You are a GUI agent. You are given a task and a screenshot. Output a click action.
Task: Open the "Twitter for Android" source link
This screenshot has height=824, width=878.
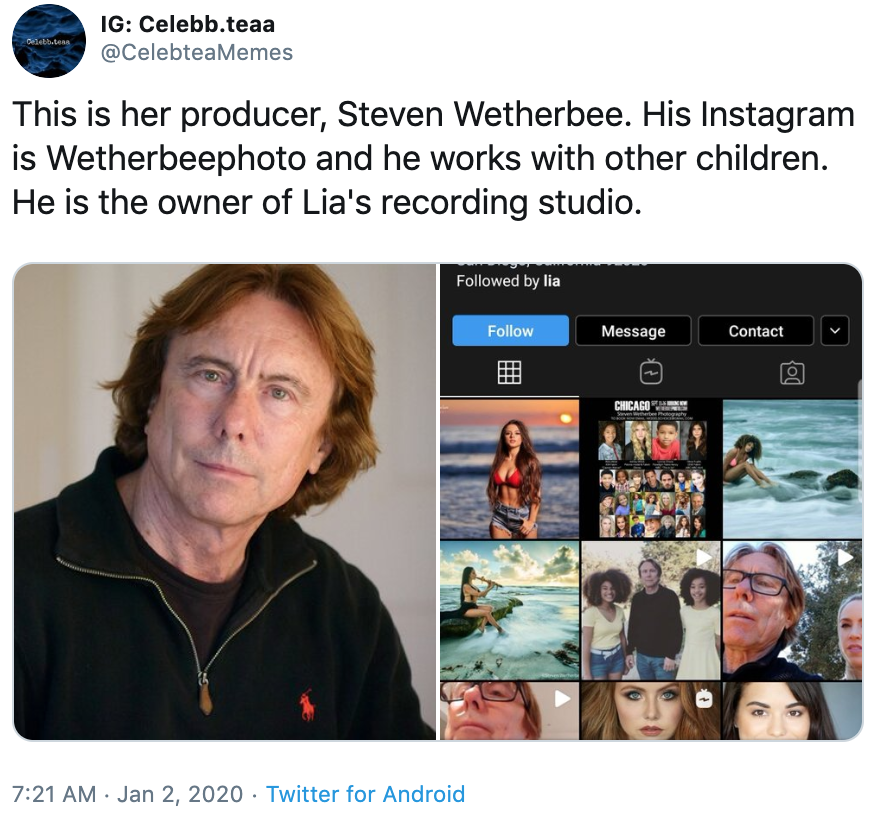(365, 794)
